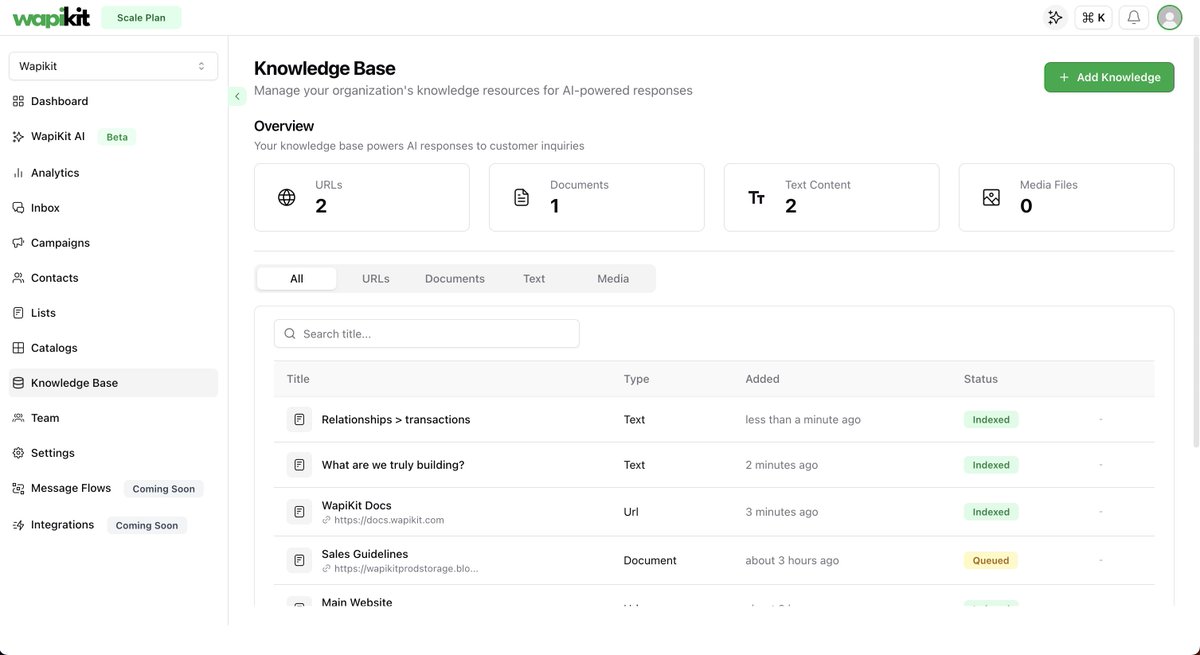Click the Integrations plug icon

point(18,525)
